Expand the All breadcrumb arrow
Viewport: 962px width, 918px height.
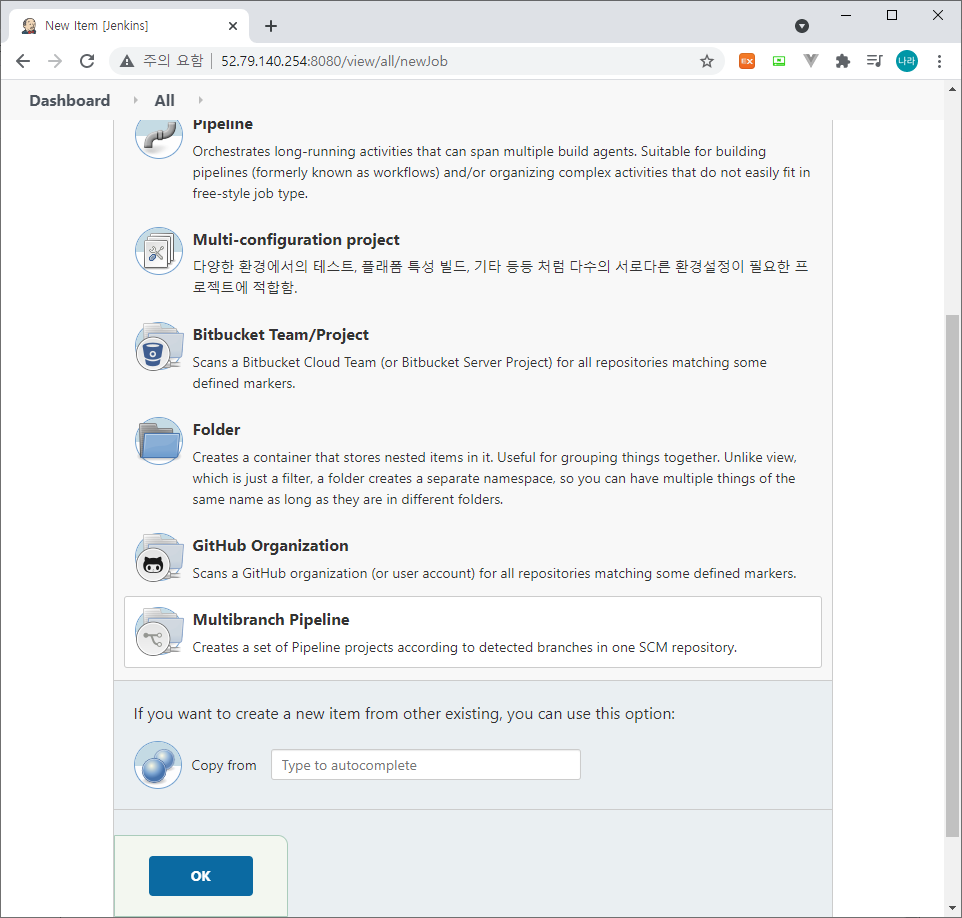point(200,100)
